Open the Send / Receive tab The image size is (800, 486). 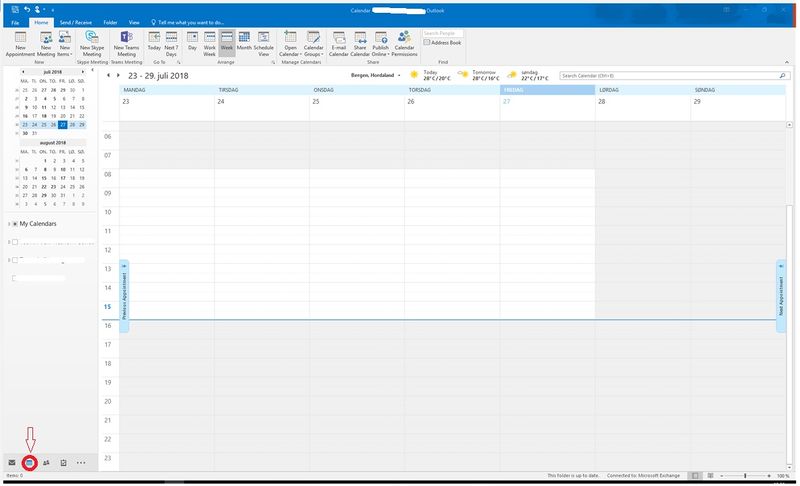click(x=77, y=21)
